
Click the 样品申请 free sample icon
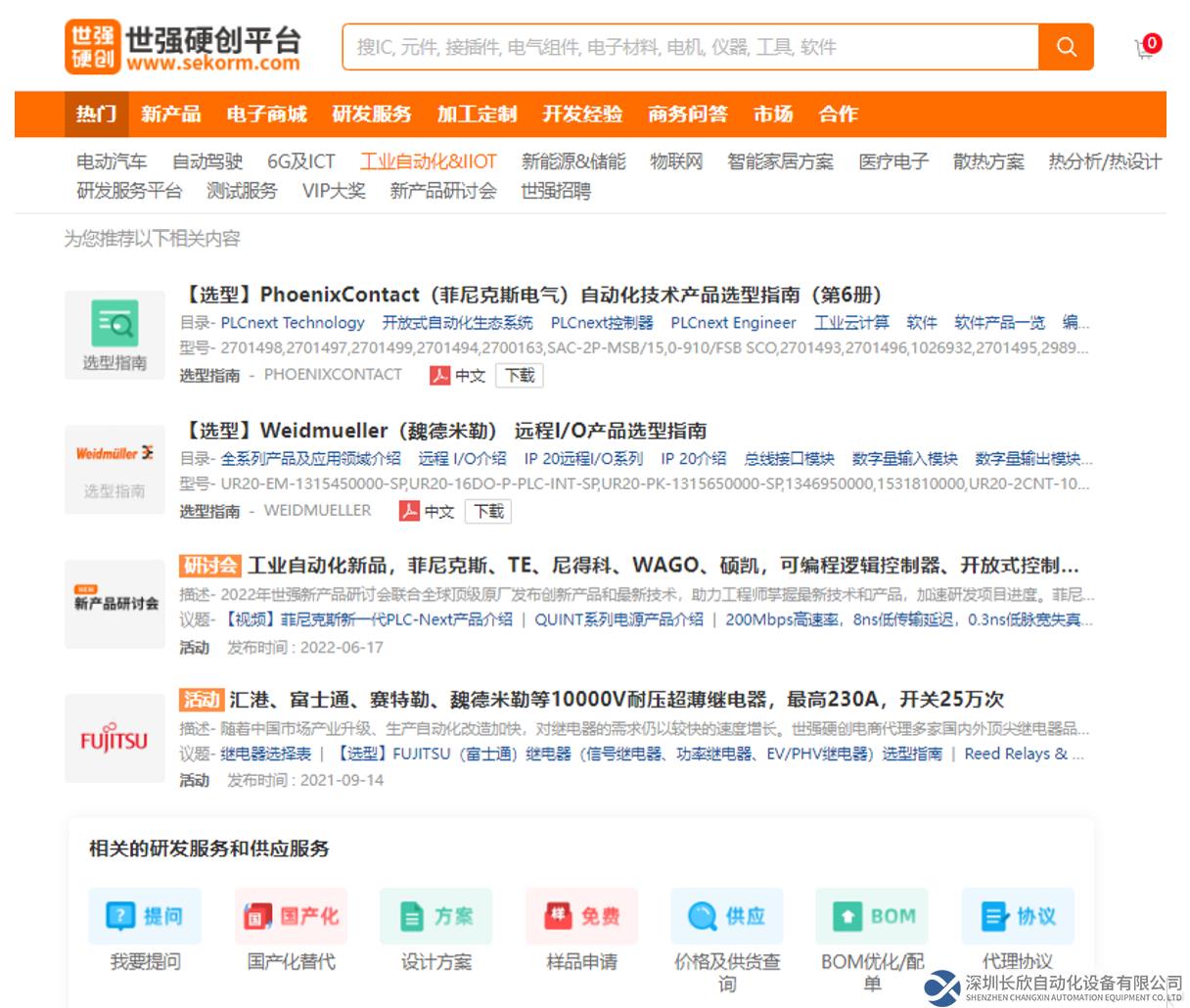point(581,916)
